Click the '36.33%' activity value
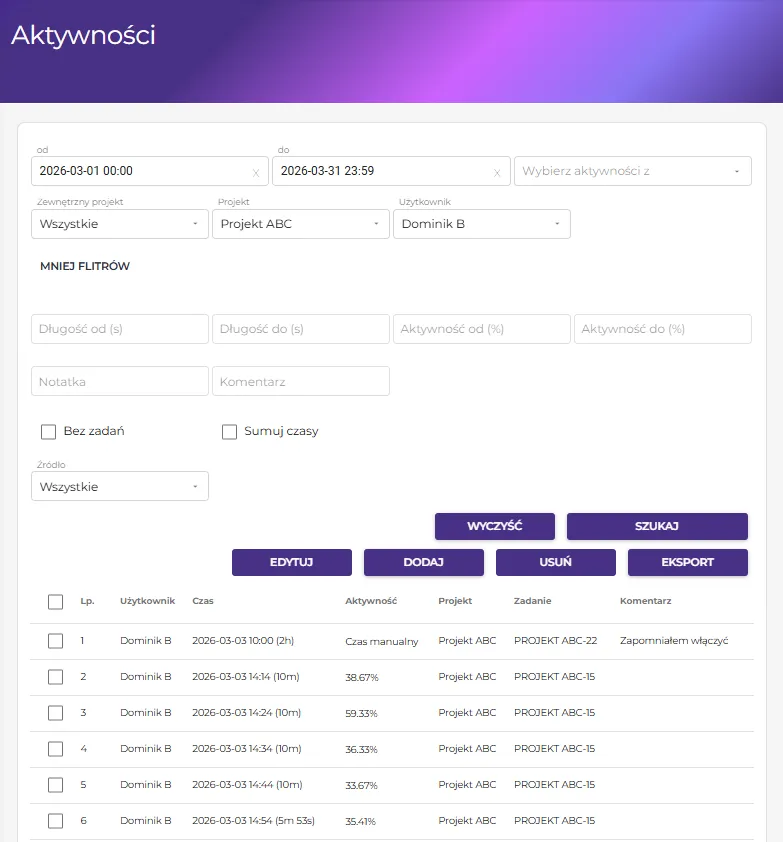The width and height of the screenshot is (783, 842). 361,749
